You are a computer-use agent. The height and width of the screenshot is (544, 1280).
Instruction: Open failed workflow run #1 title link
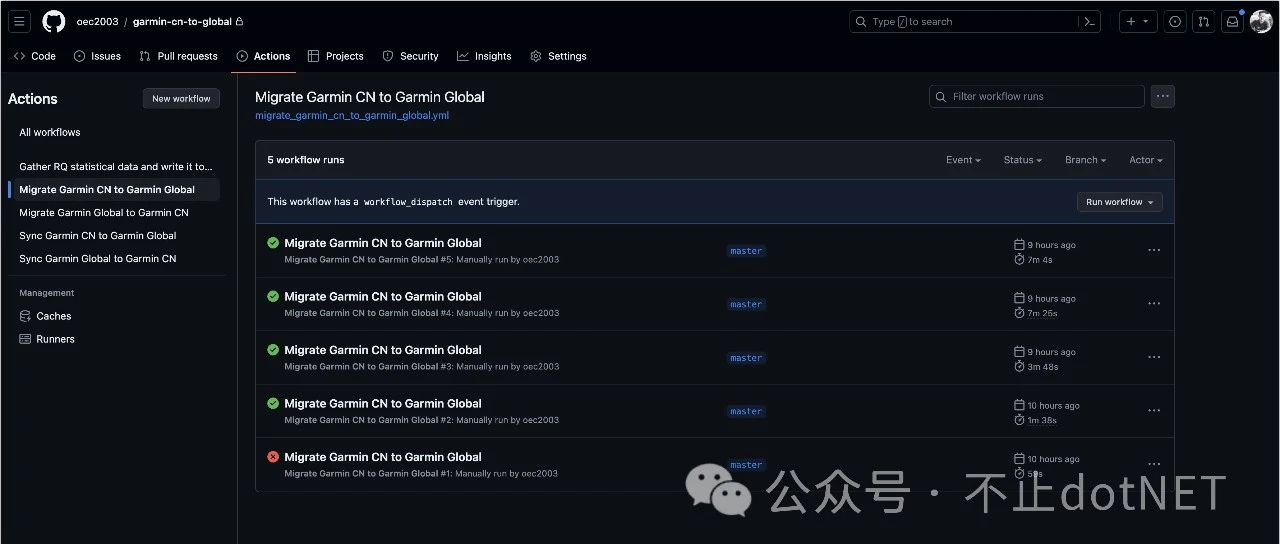pos(383,457)
